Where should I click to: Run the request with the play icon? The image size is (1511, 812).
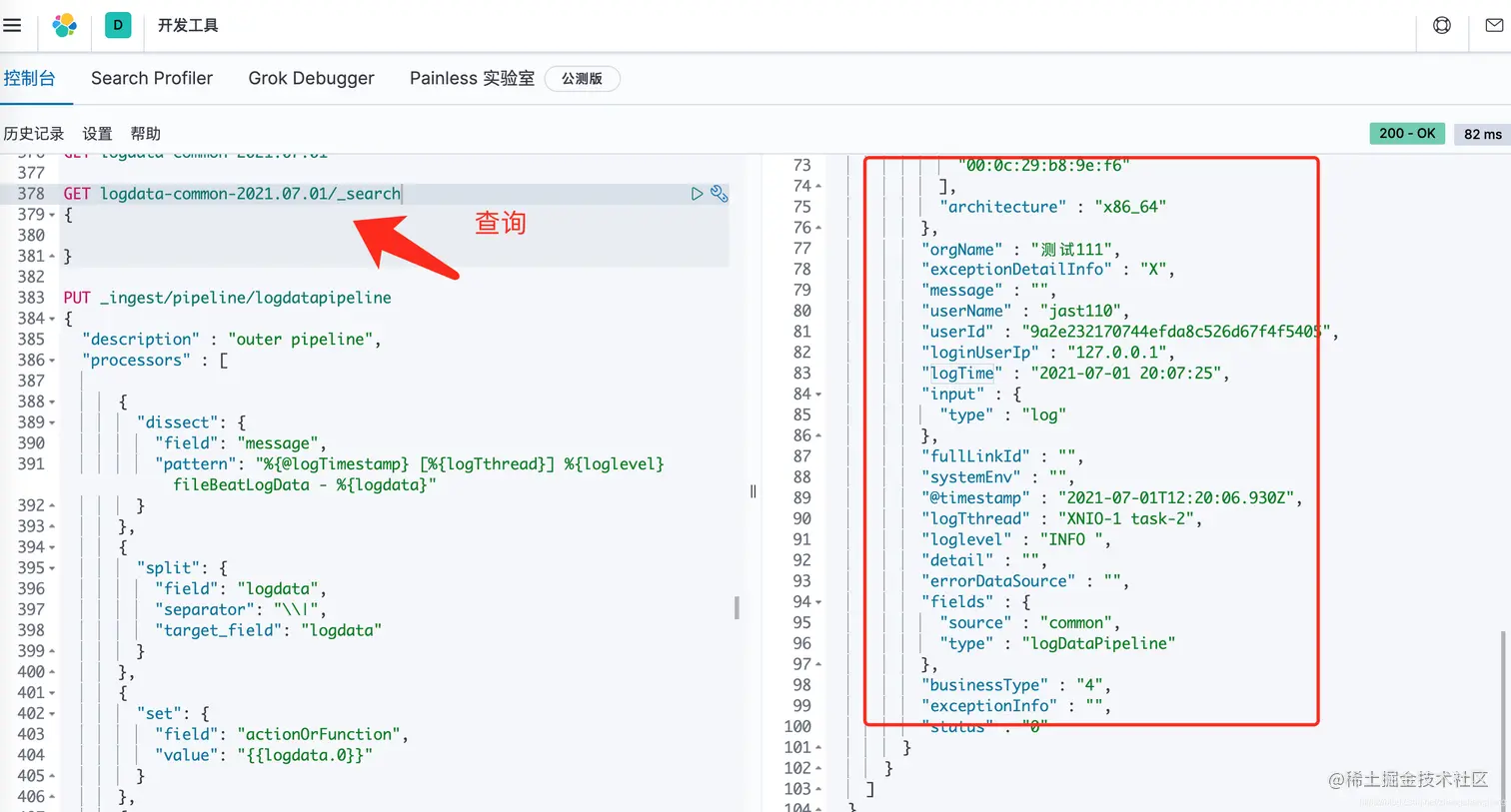697,194
